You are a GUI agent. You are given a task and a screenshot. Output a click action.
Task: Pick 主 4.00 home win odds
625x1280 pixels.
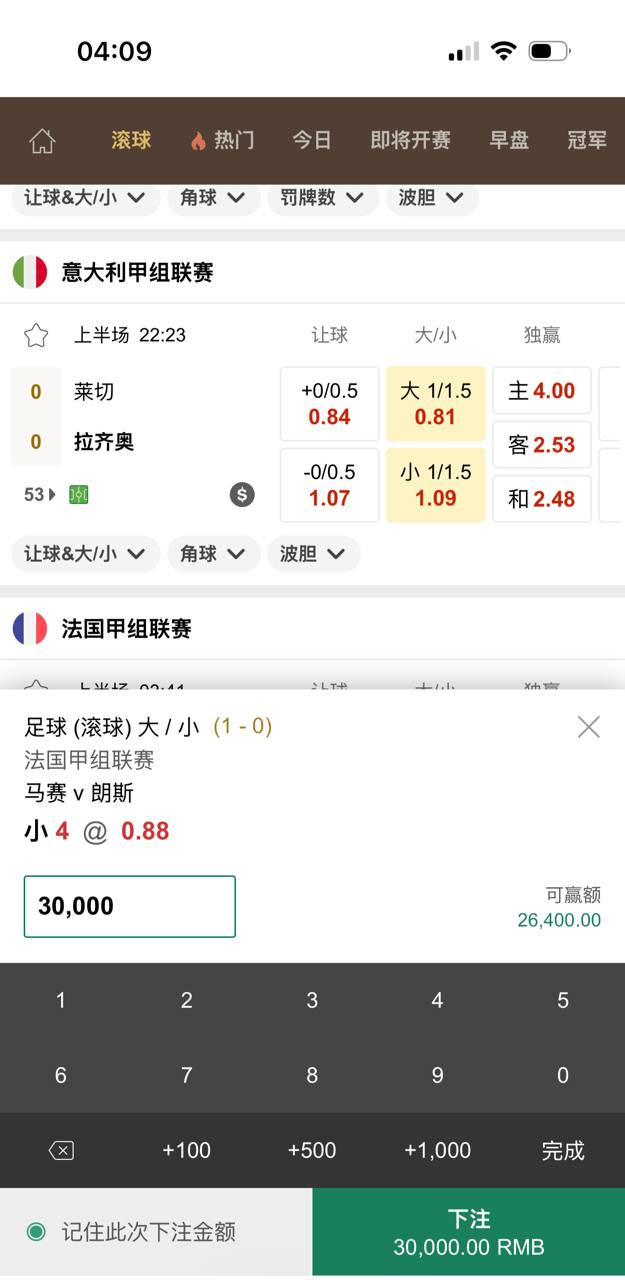pyautogui.click(x=541, y=391)
